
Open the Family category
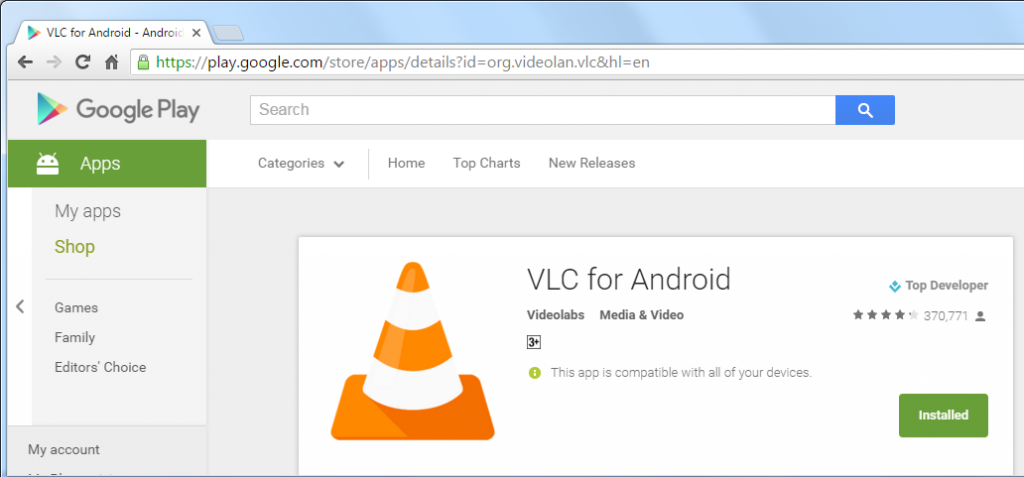pos(75,337)
